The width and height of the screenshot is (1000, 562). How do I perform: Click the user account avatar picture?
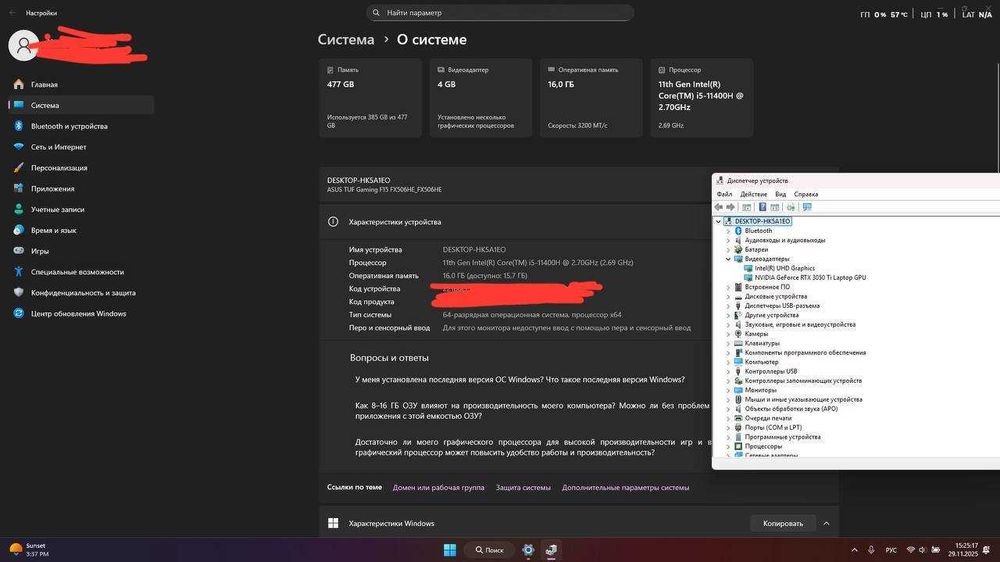(x=24, y=45)
